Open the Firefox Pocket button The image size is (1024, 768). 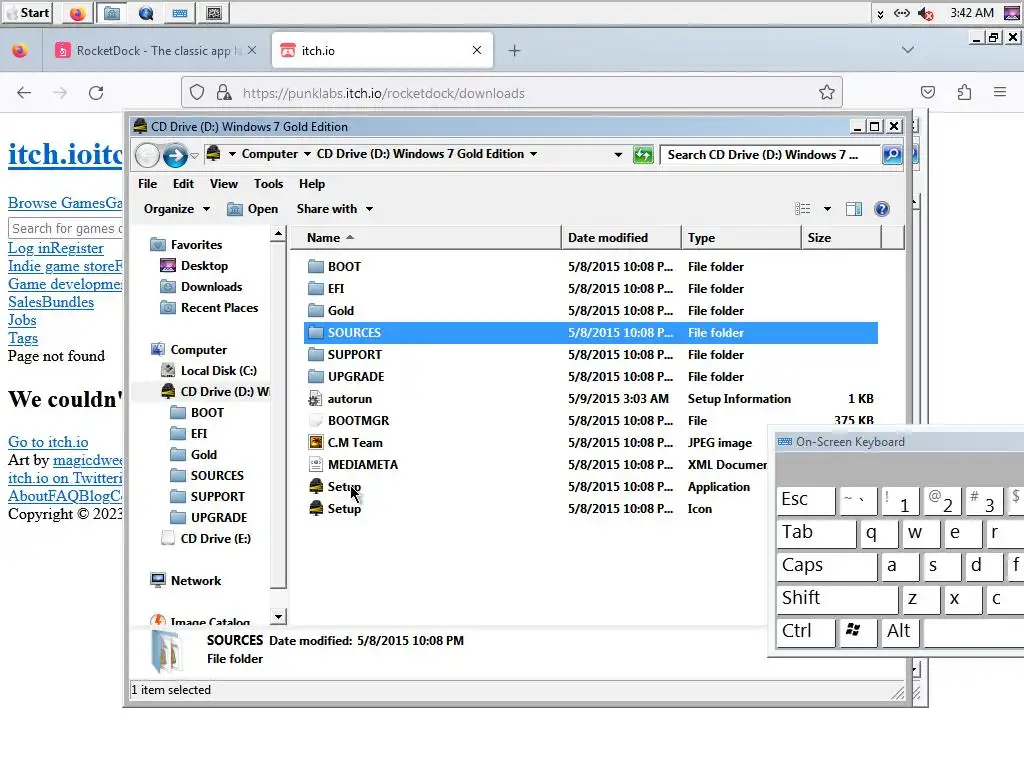tap(928, 93)
